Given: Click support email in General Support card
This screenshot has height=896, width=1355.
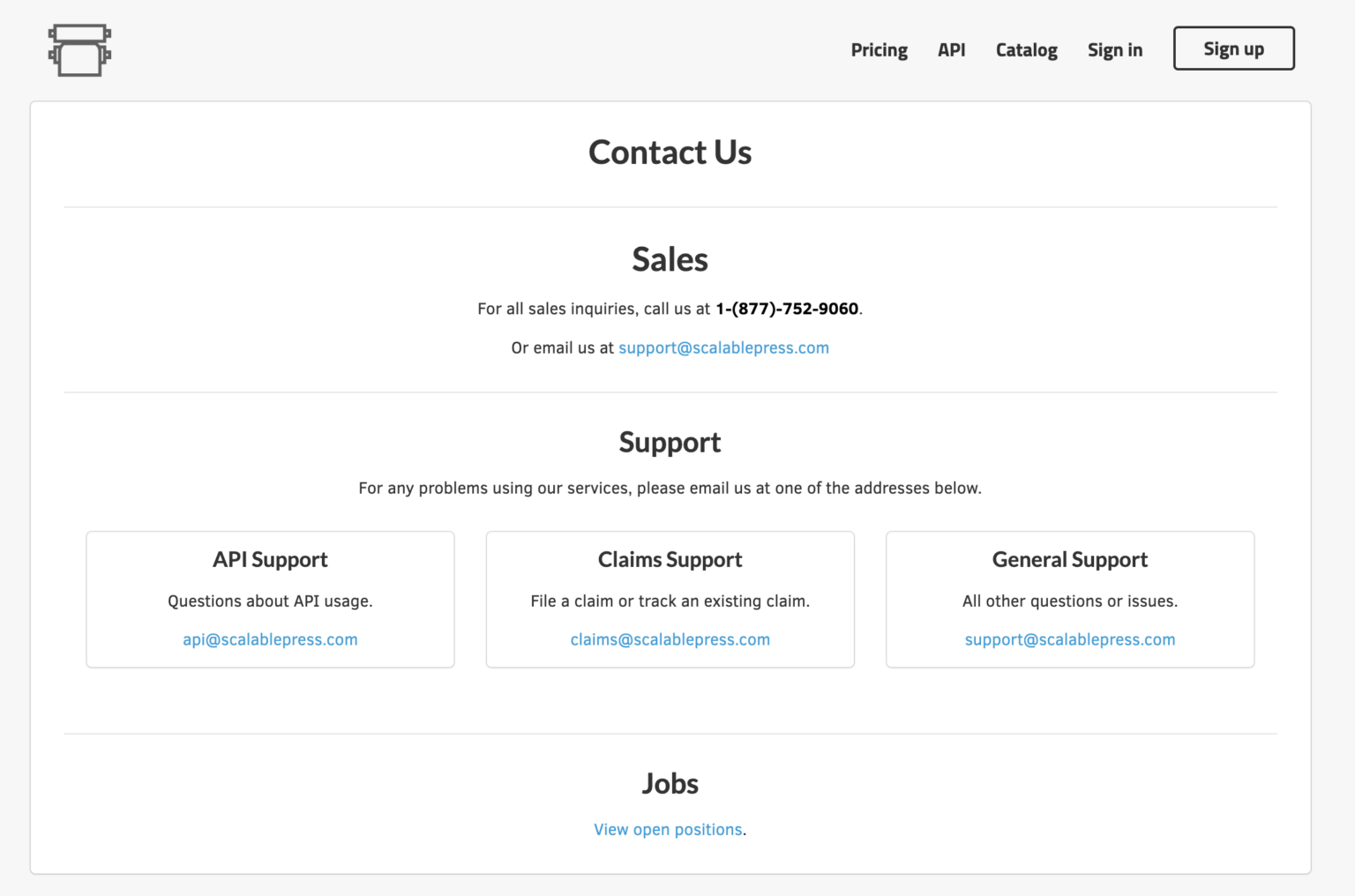Looking at the screenshot, I should (1069, 639).
